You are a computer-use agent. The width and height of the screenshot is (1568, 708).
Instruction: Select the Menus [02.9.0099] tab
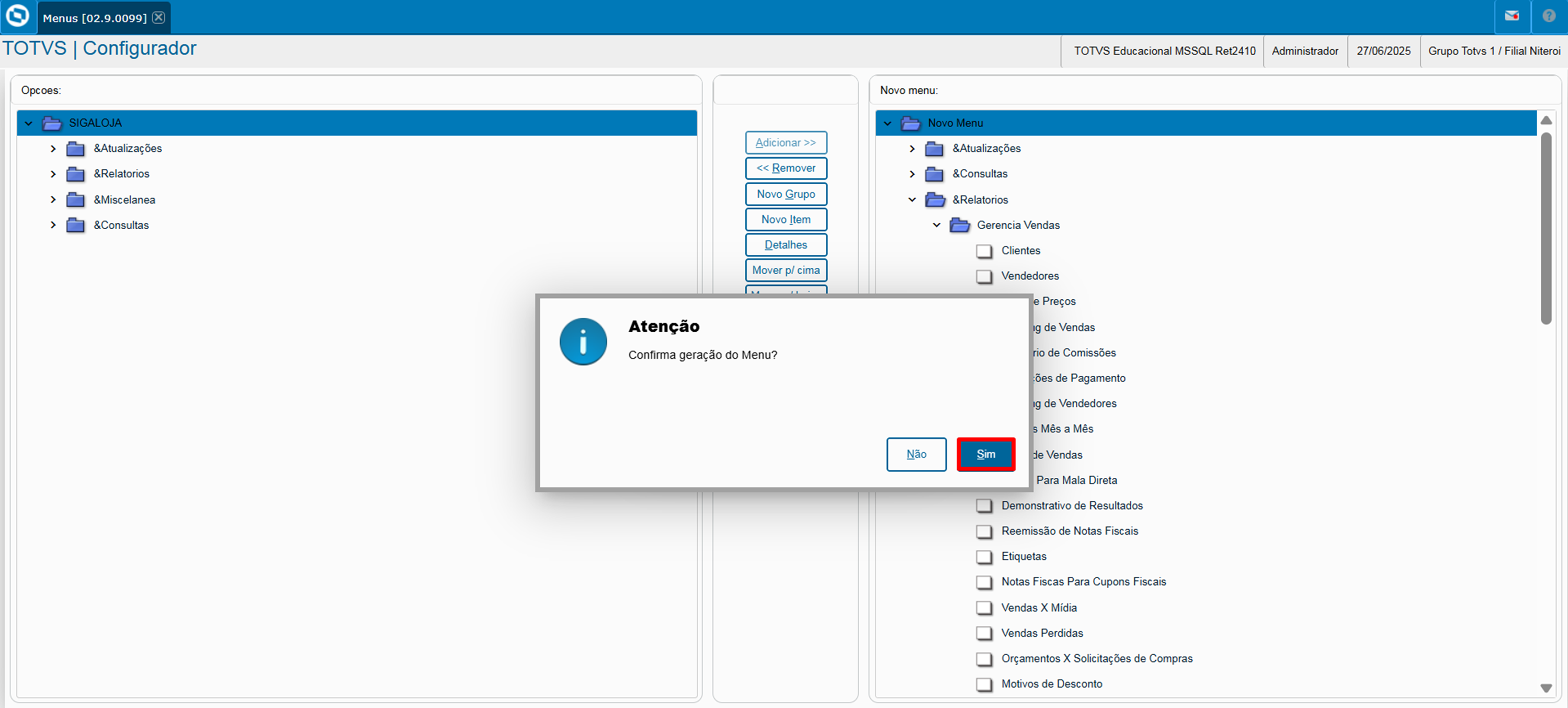tap(94, 18)
